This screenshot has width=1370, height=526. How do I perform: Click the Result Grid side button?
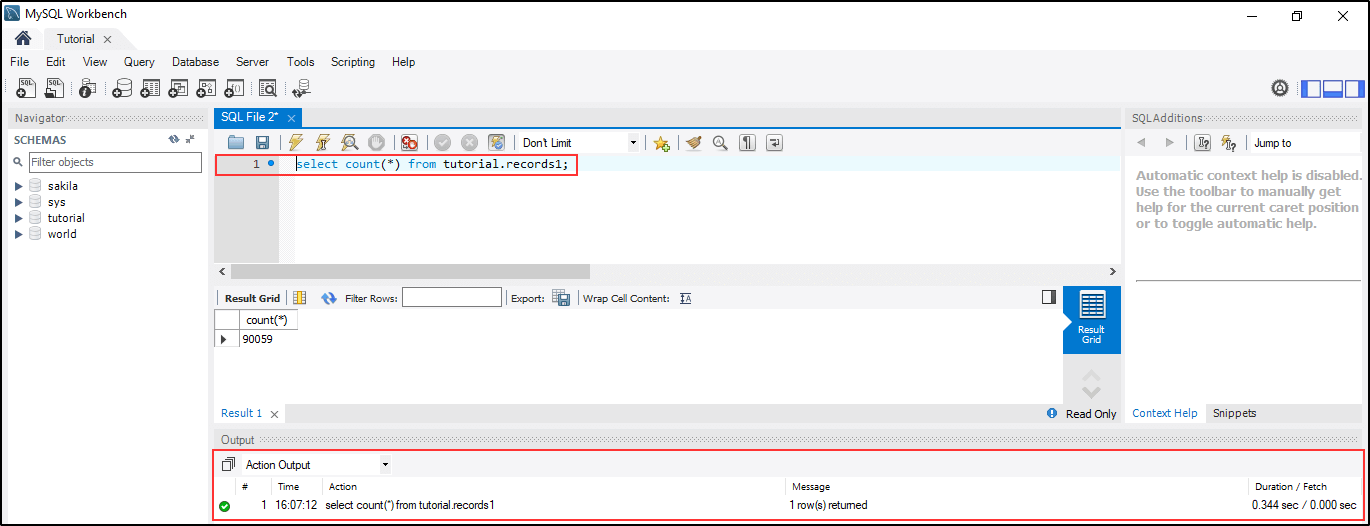(1091, 320)
